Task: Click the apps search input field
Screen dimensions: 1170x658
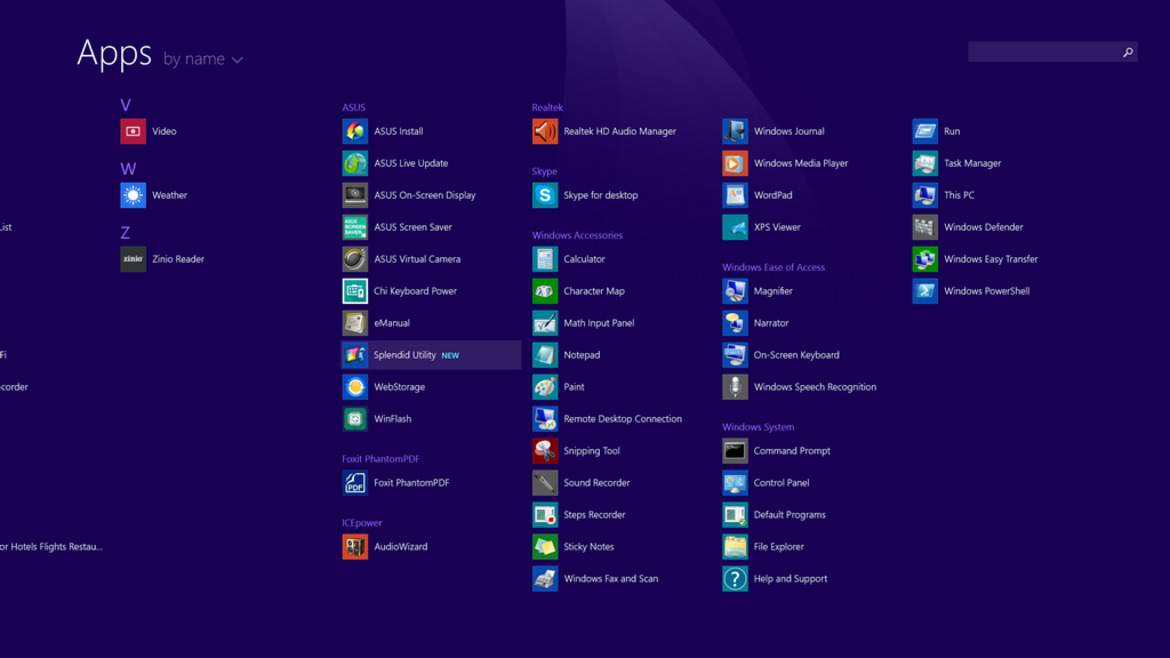Action: point(1052,51)
